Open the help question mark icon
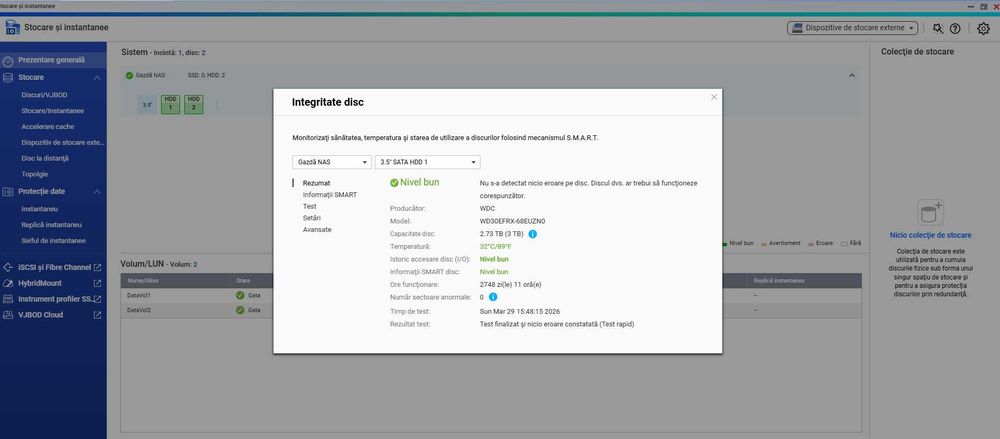 [955, 28]
